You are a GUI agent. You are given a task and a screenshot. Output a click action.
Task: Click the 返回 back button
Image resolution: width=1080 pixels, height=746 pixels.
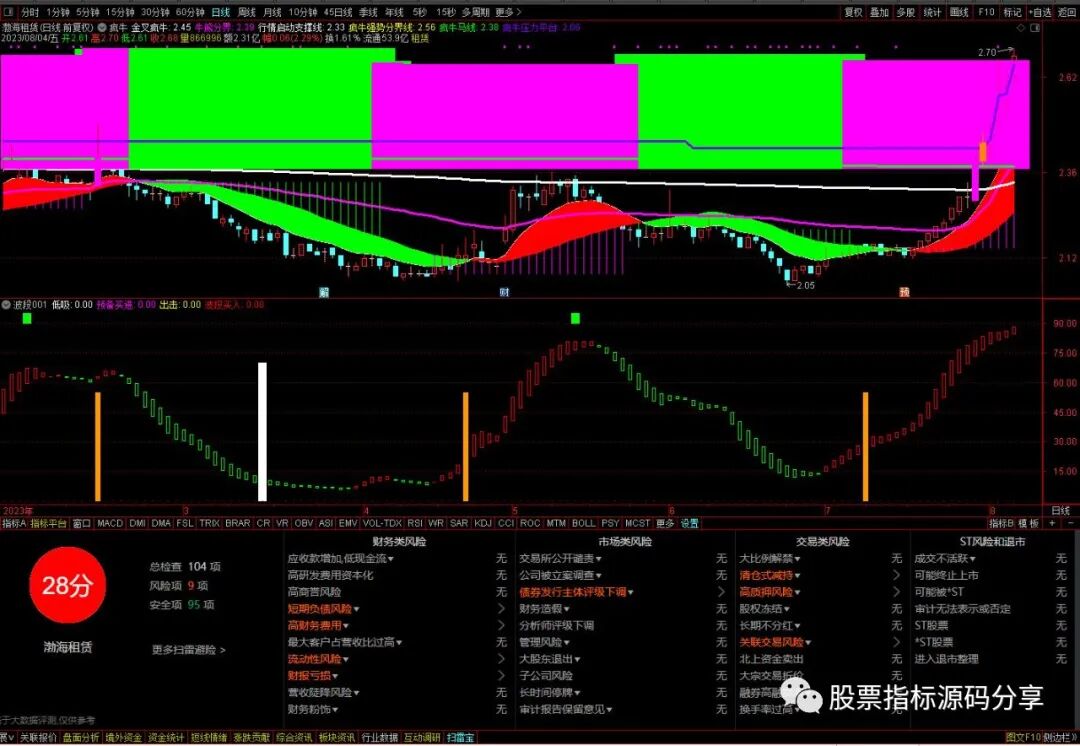pyautogui.click(x=1068, y=12)
